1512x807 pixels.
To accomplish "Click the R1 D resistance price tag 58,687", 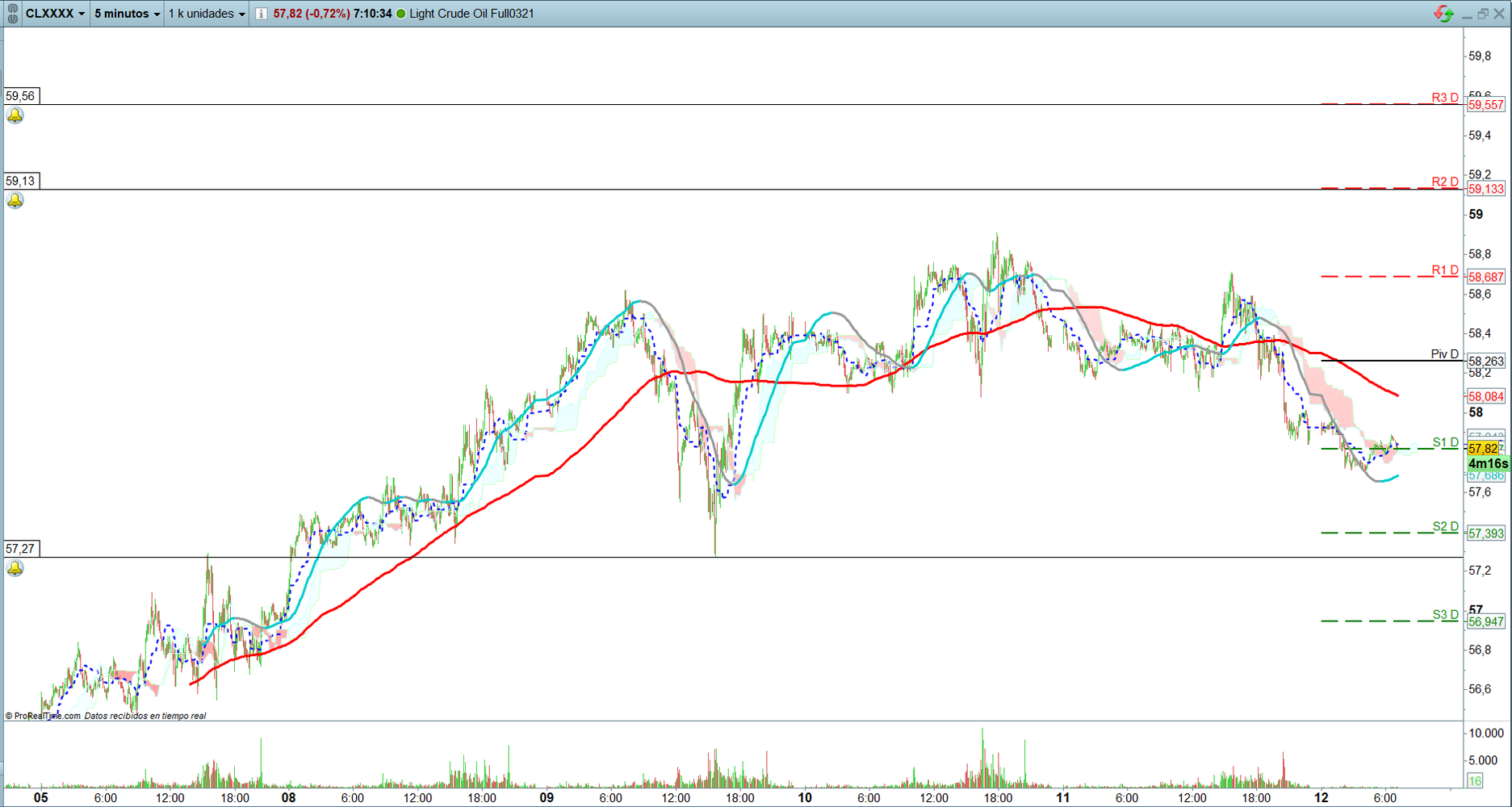I will (1485, 277).
